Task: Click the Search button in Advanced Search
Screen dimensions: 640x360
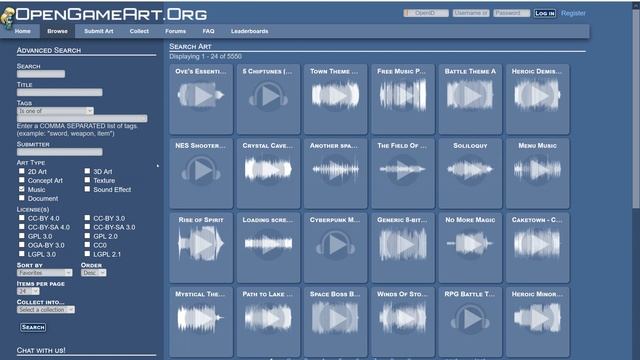Action: point(33,327)
